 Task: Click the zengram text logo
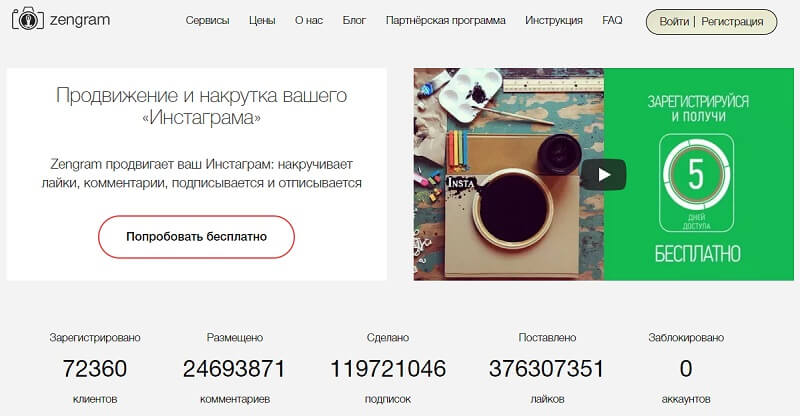point(80,20)
